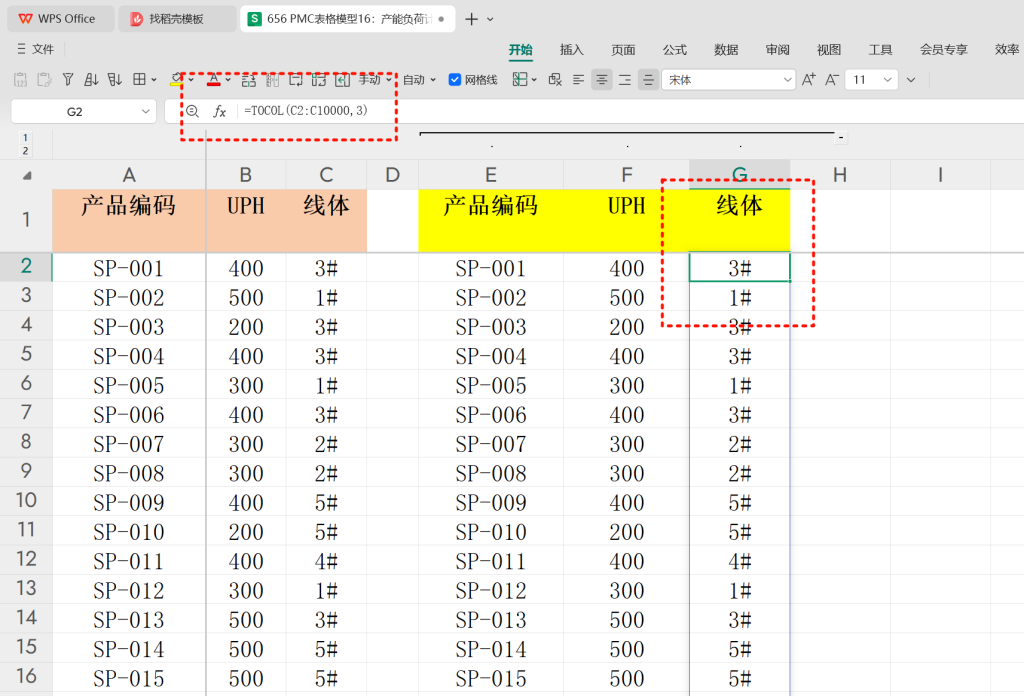Click the merge cells icon next to wrap
This screenshot has width=1024, height=696.
[319, 80]
